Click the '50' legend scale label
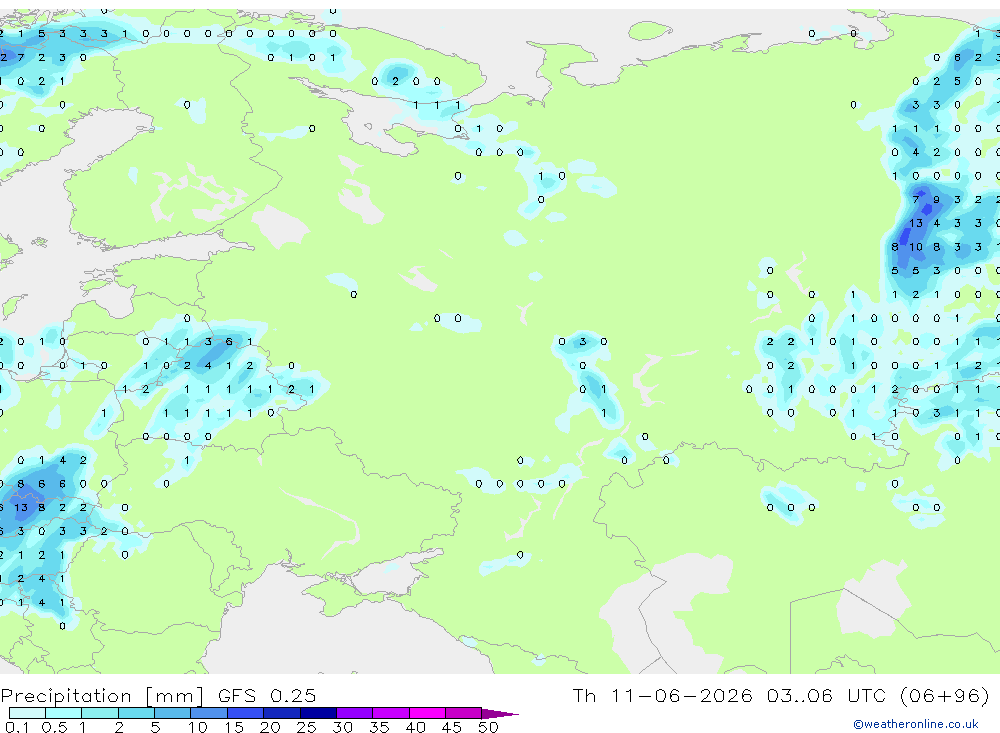The width and height of the screenshot is (1000, 733). coord(488,727)
